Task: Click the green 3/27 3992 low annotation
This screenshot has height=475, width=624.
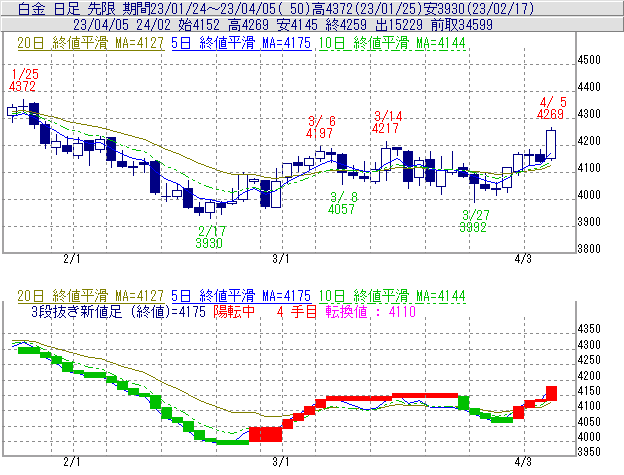Action: pyautogui.click(x=474, y=221)
